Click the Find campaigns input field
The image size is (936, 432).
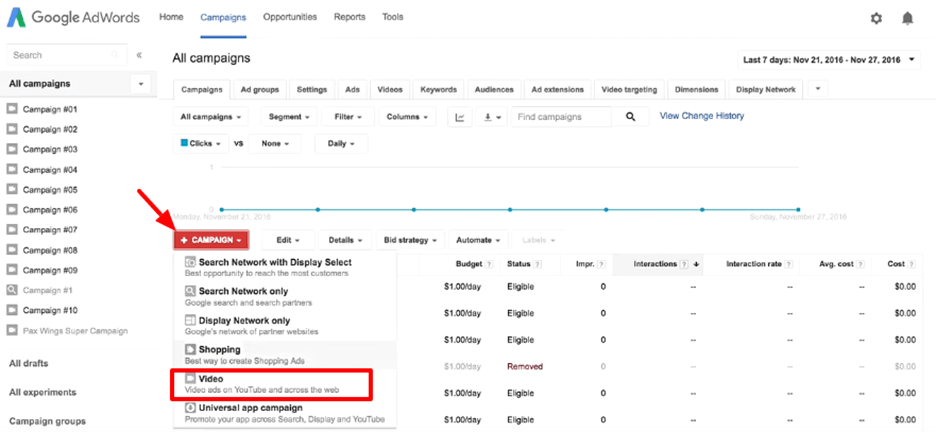[561, 117]
